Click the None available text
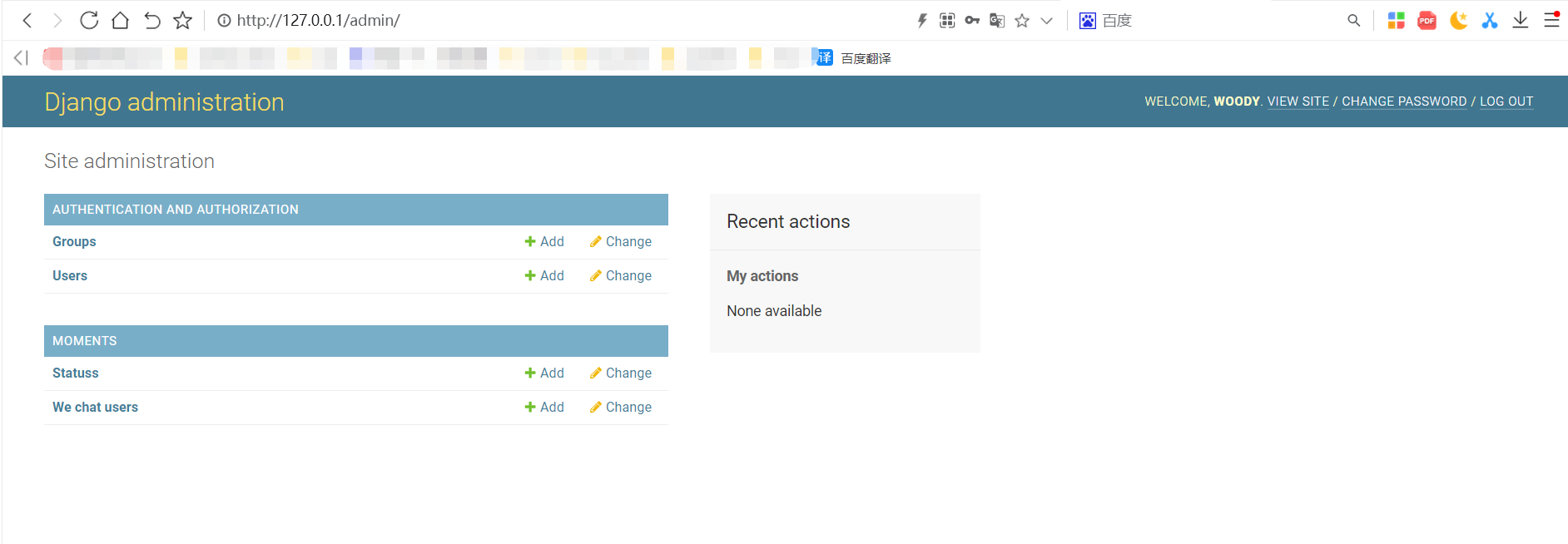The height and width of the screenshot is (544, 1568). click(774, 311)
